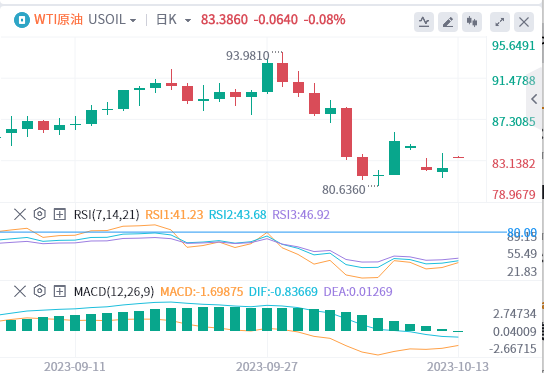The width and height of the screenshot is (544, 373).
Task: Click the WTI原油 symbol name
Action: pos(58,19)
